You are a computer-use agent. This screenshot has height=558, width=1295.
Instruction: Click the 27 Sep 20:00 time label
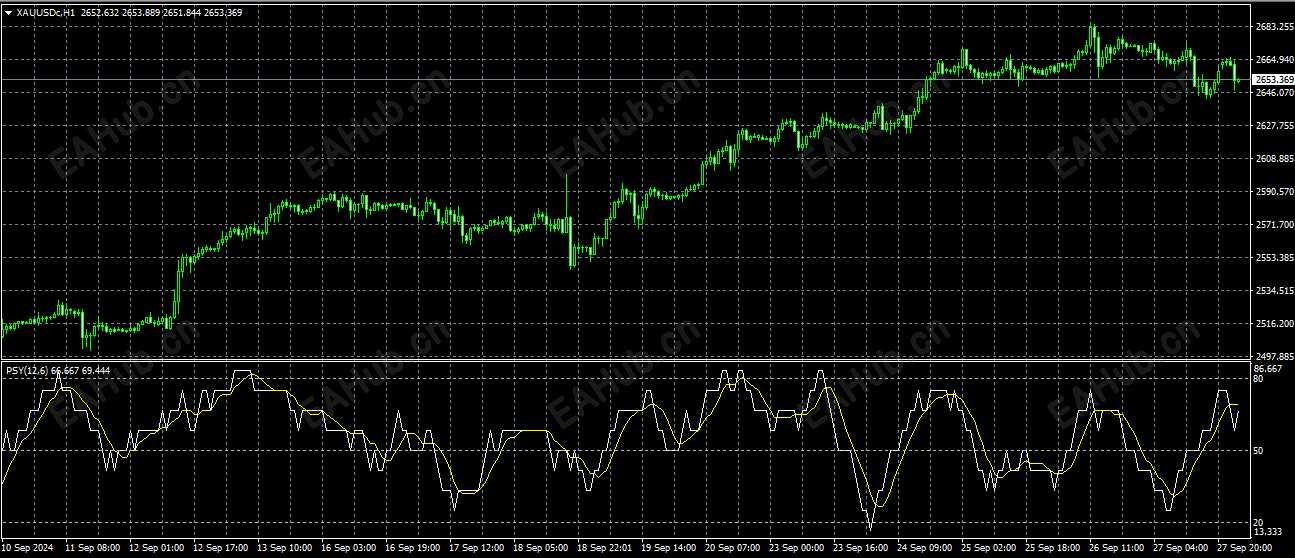tap(1245, 548)
